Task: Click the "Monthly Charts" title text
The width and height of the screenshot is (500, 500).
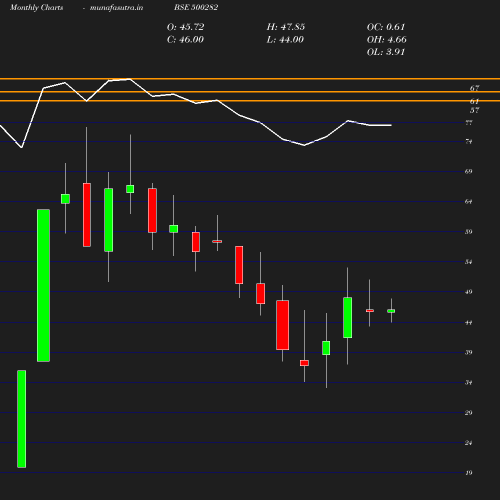Action: (x=36, y=7)
